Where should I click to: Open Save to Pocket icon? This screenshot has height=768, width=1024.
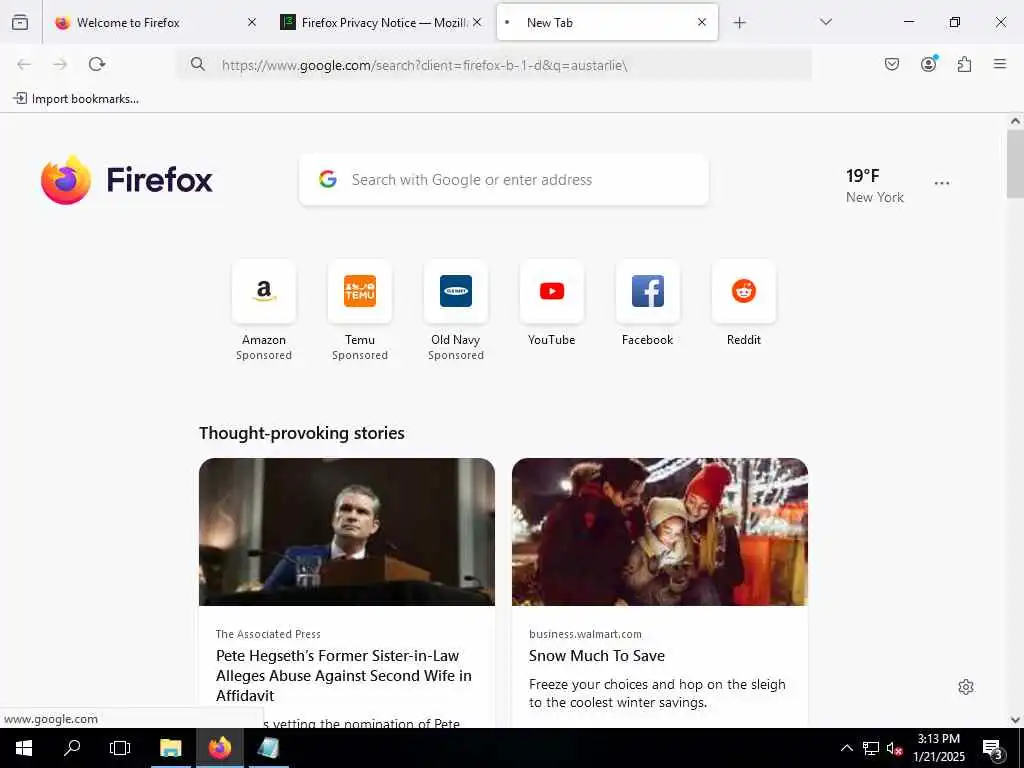[892, 64]
